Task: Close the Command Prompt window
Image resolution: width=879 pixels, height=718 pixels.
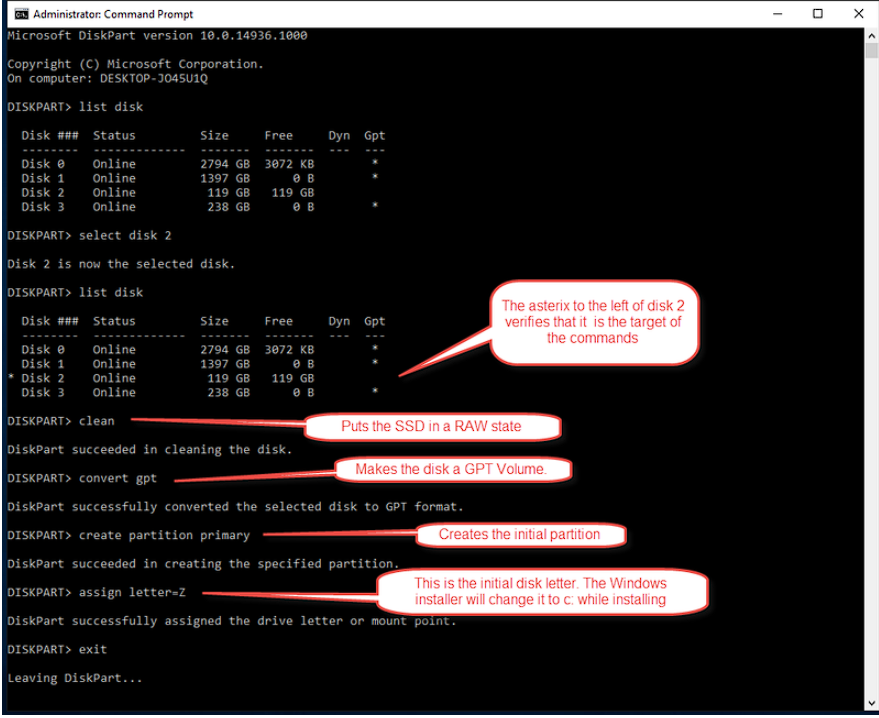Action: (x=858, y=14)
